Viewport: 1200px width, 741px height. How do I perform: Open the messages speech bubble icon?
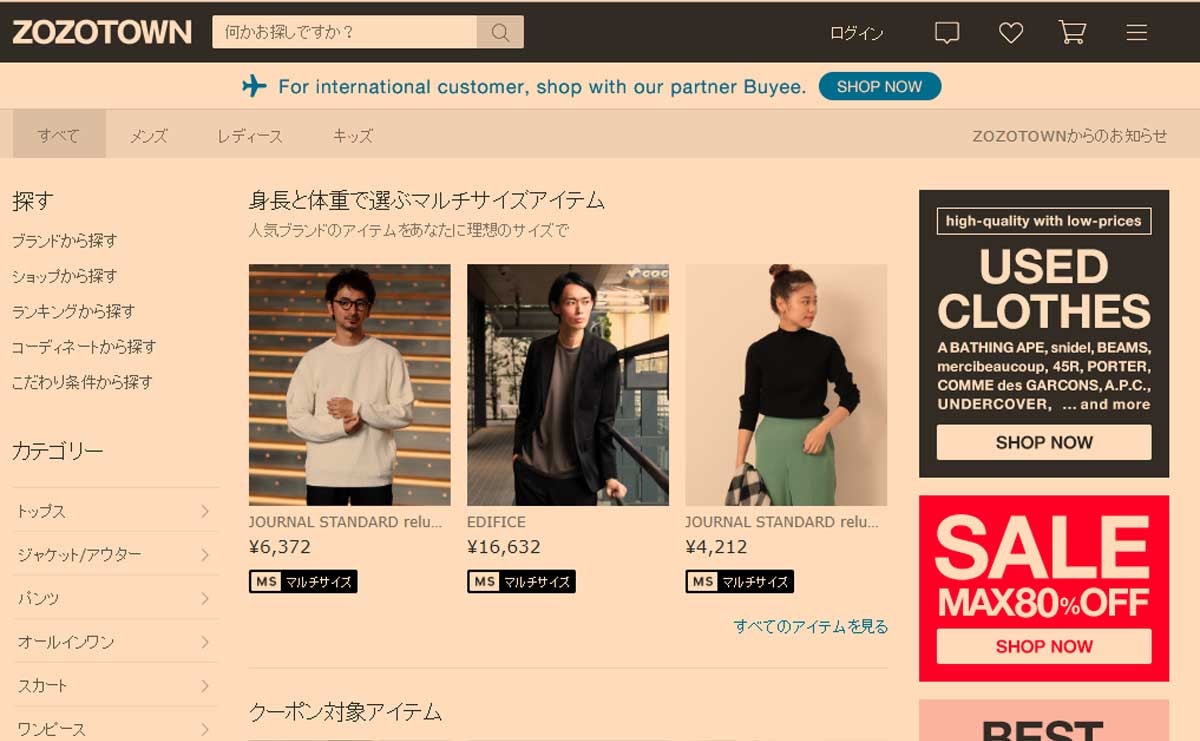click(x=946, y=33)
